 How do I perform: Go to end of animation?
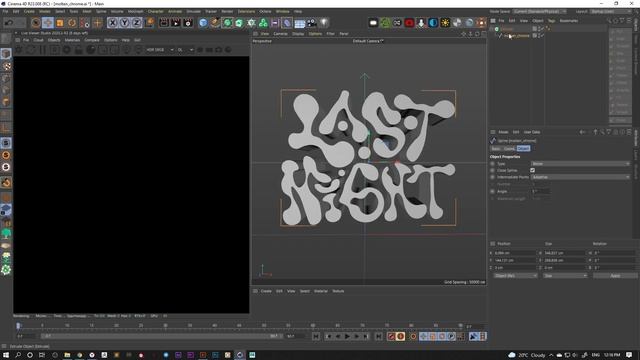[x=378, y=336]
